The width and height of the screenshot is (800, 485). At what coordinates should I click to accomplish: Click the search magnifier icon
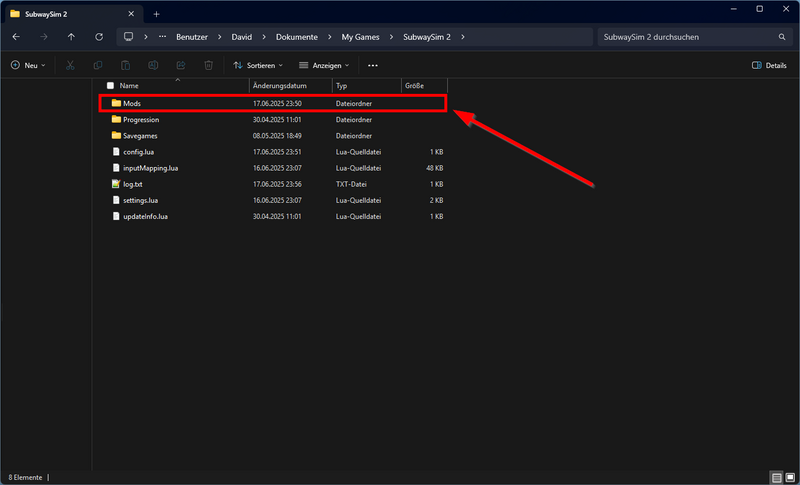pos(782,37)
